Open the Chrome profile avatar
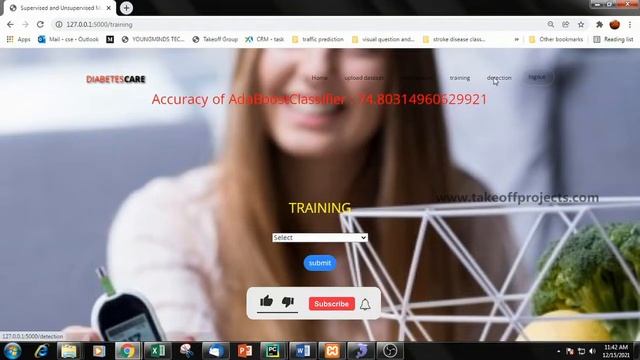The height and width of the screenshot is (360, 640). tap(615, 24)
